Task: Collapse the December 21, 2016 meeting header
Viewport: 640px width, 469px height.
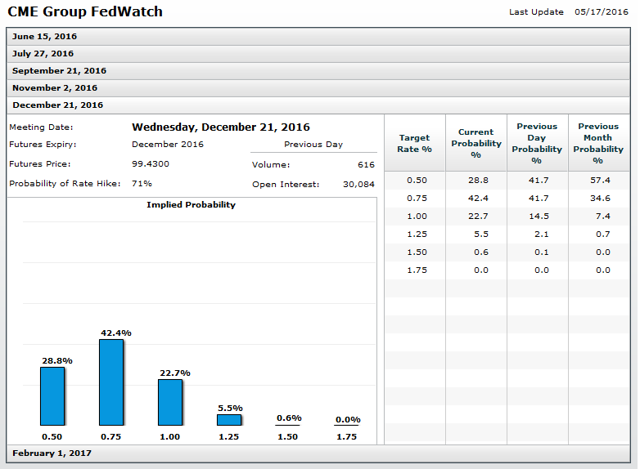Action: pyautogui.click(x=318, y=105)
